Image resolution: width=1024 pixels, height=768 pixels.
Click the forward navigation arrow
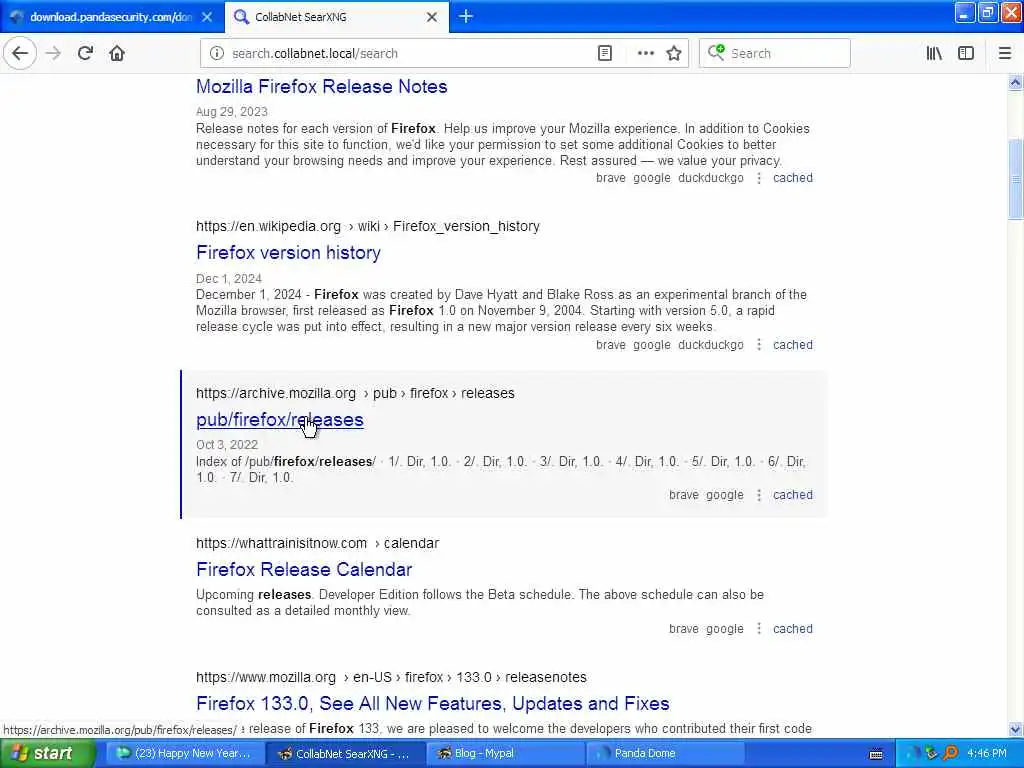(54, 53)
